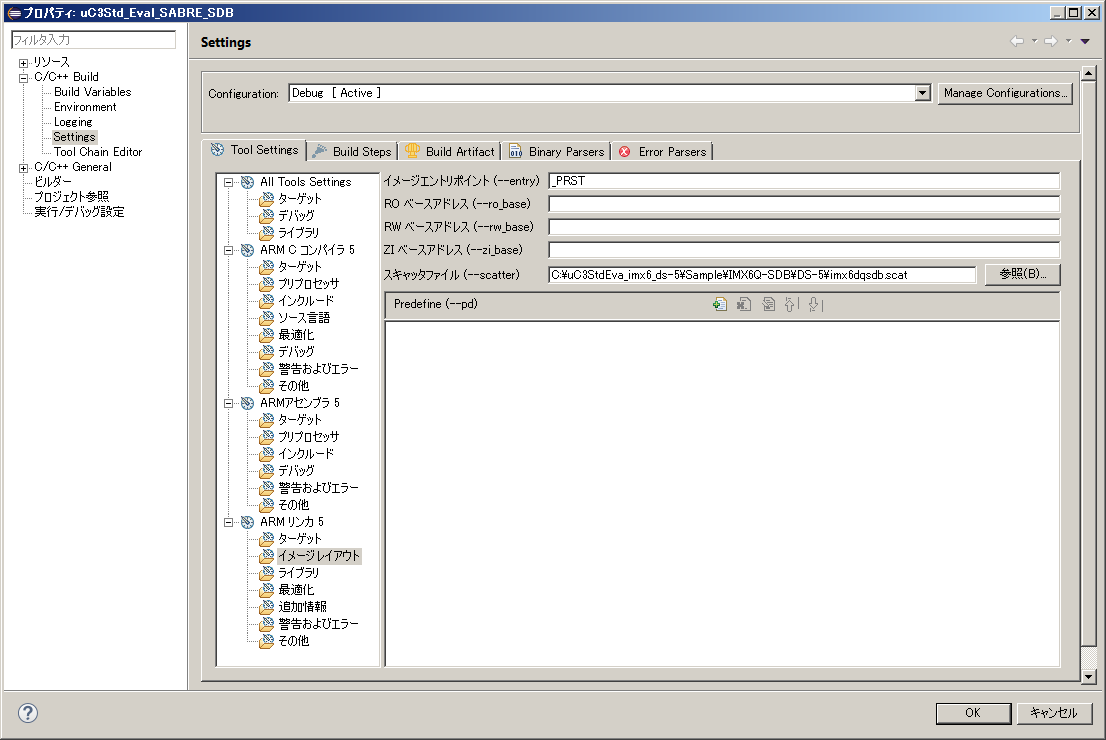Click the Delete predefine icon

pyautogui.click(x=744, y=305)
